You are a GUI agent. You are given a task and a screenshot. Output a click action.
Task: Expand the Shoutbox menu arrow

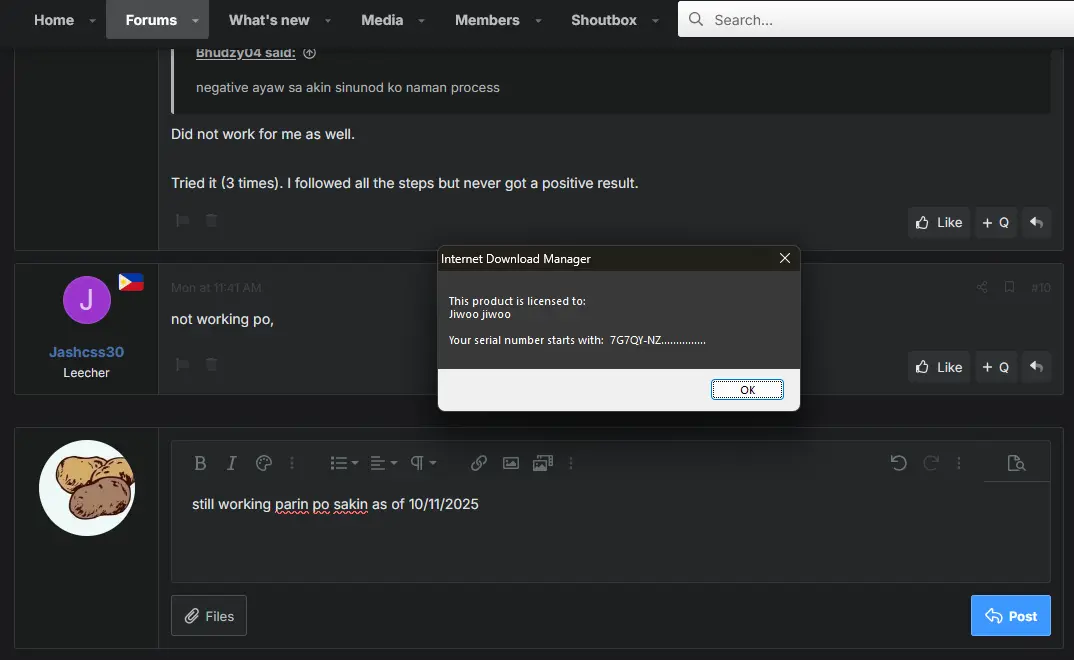point(655,21)
